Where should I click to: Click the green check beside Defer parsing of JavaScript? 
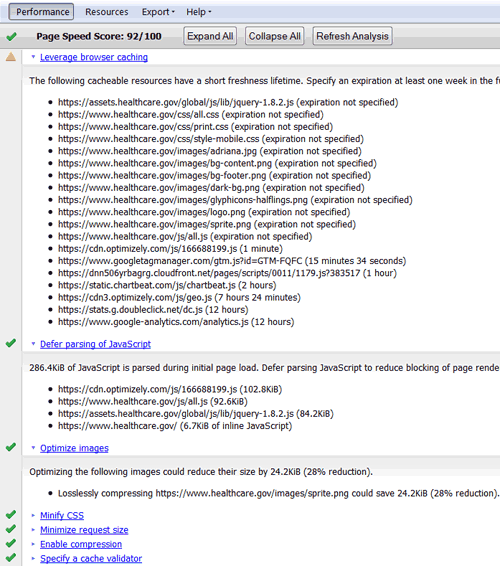point(11,343)
